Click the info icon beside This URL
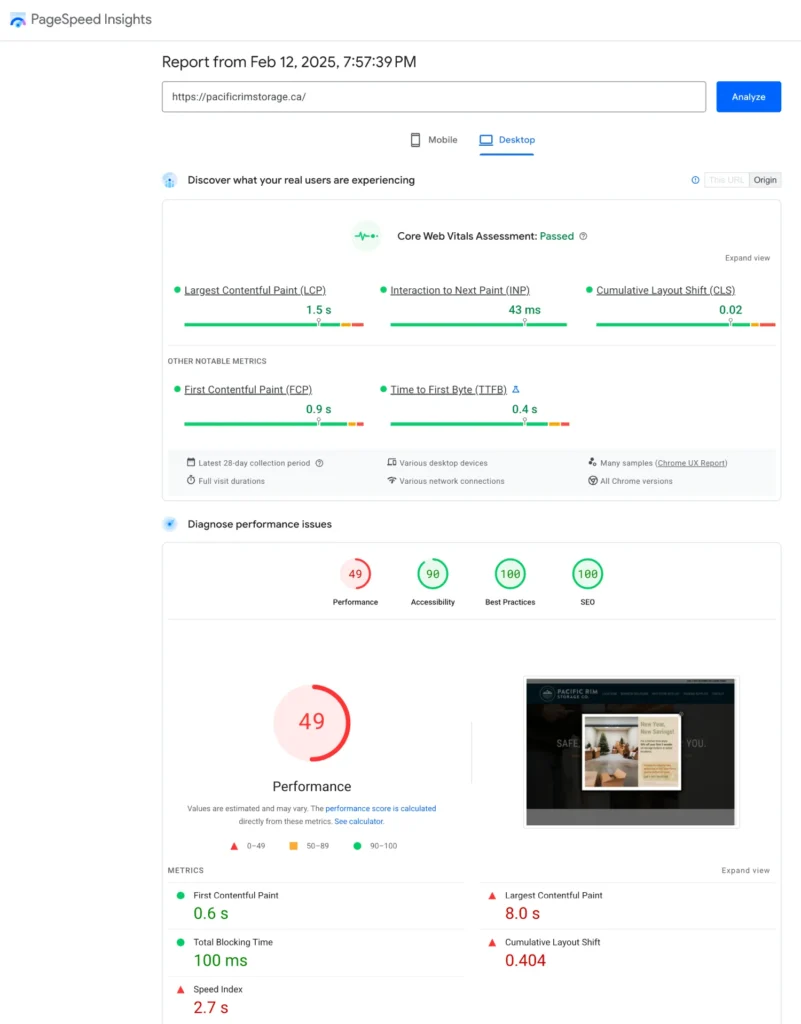801x1024 pixels. (695, 180)
